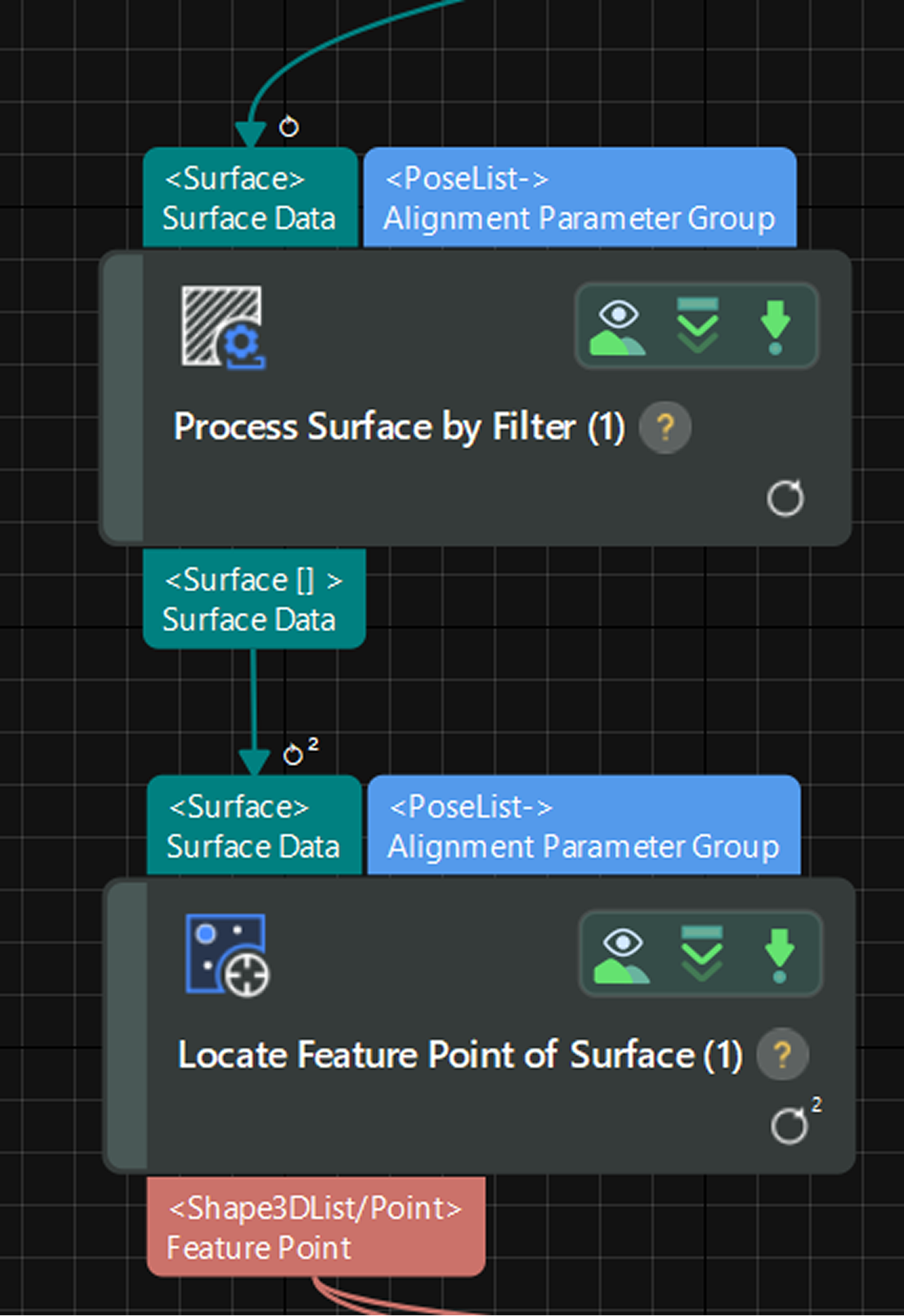Click the loop icon in Locate Feature Point step

click(790, 1126)
